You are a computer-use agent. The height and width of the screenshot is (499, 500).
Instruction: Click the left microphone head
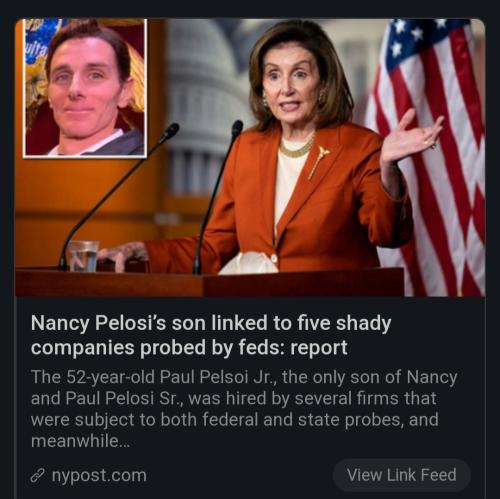pyautogui.click(x=170, y=131)
